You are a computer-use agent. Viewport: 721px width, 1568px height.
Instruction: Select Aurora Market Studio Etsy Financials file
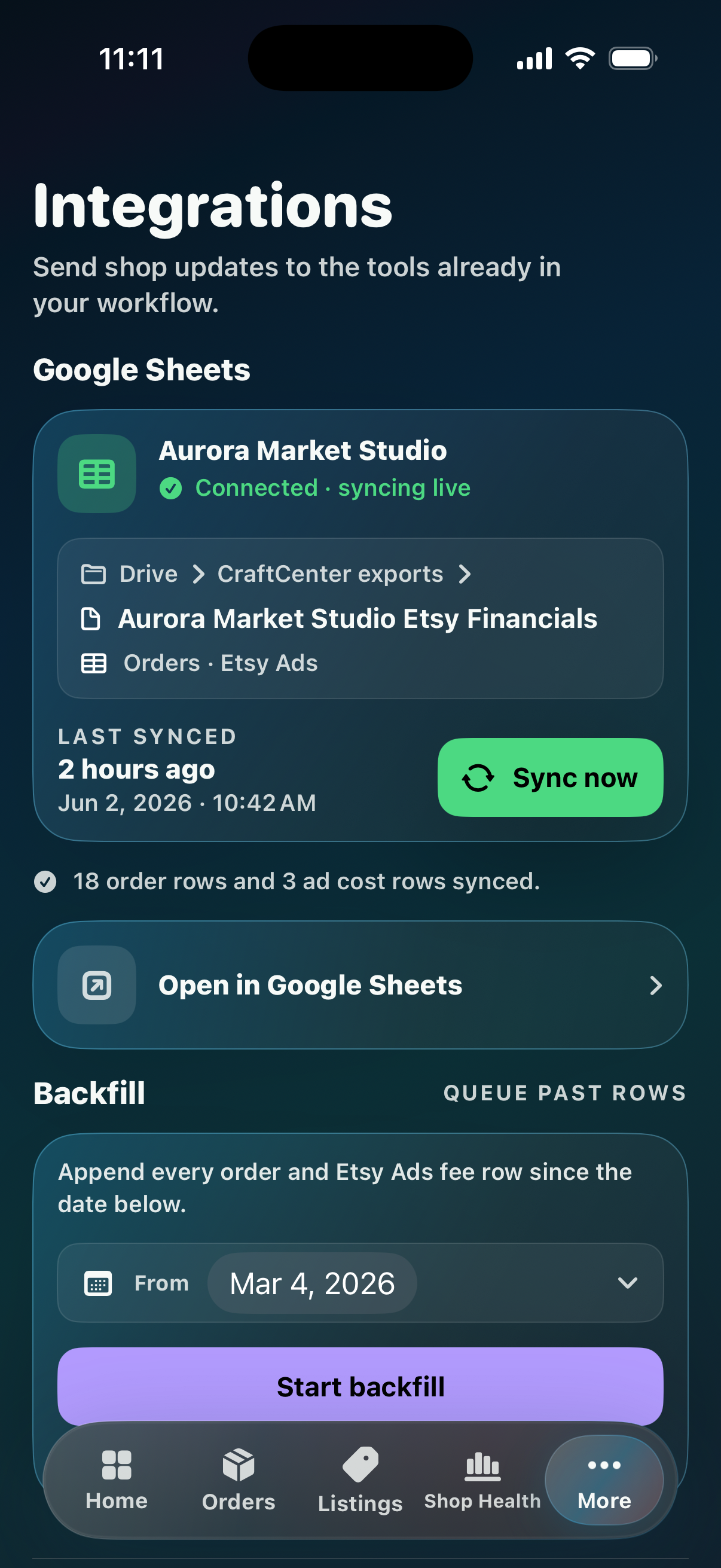tap(358, 619)
